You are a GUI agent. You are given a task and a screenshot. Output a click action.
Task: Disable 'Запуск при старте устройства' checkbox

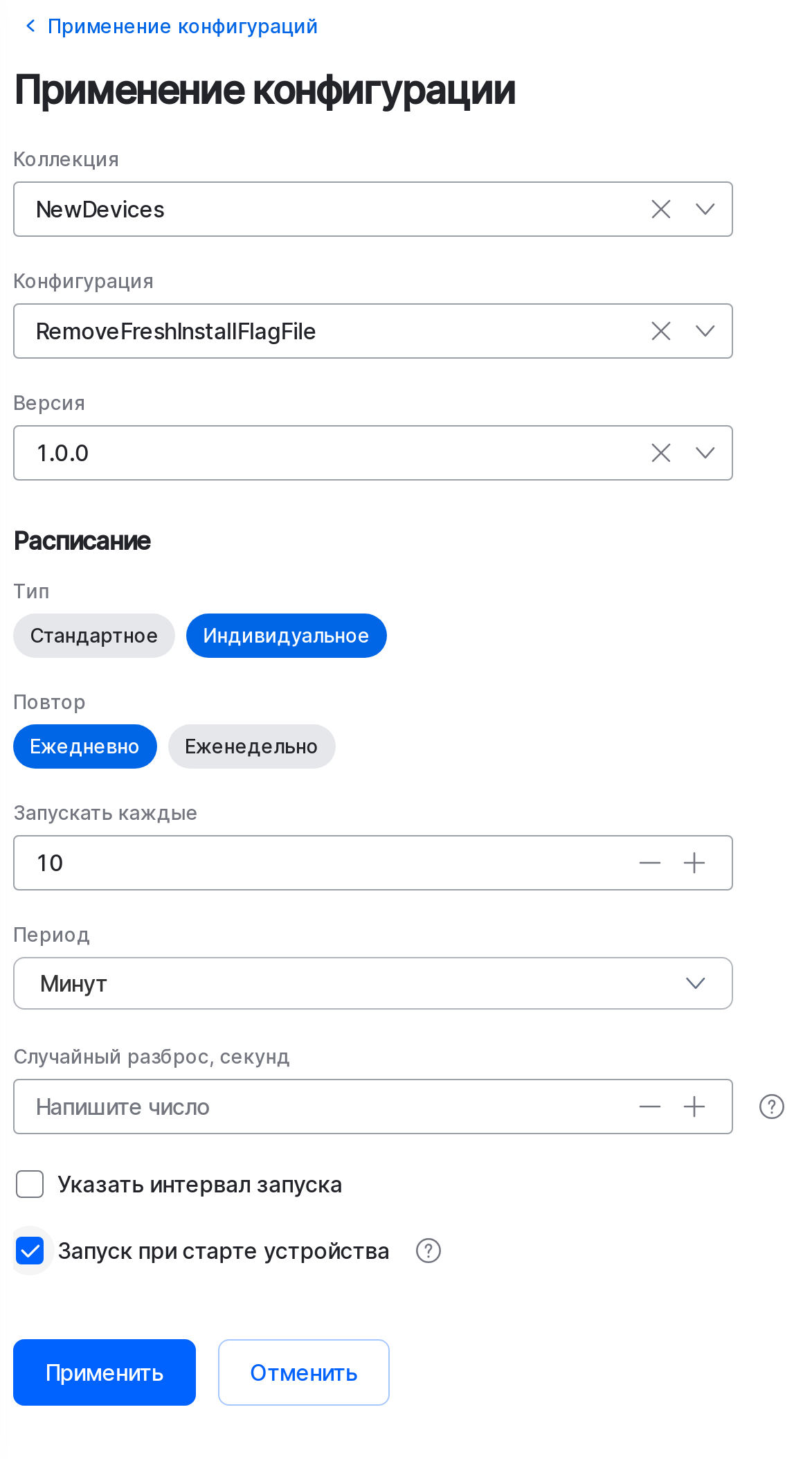click(29, 1251)
